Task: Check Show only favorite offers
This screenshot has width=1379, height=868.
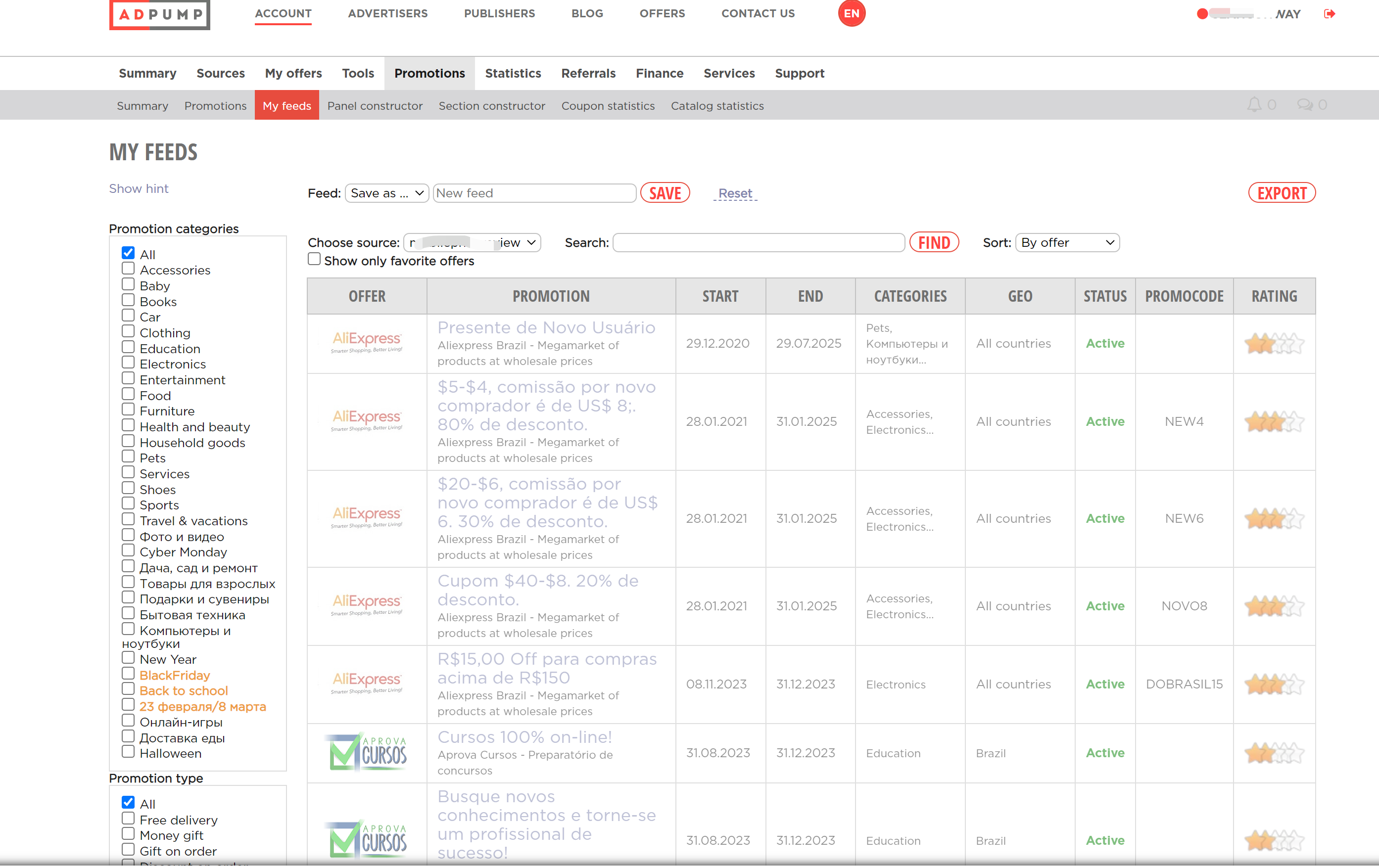Action: pyautogui.click(x=314, y=259)
